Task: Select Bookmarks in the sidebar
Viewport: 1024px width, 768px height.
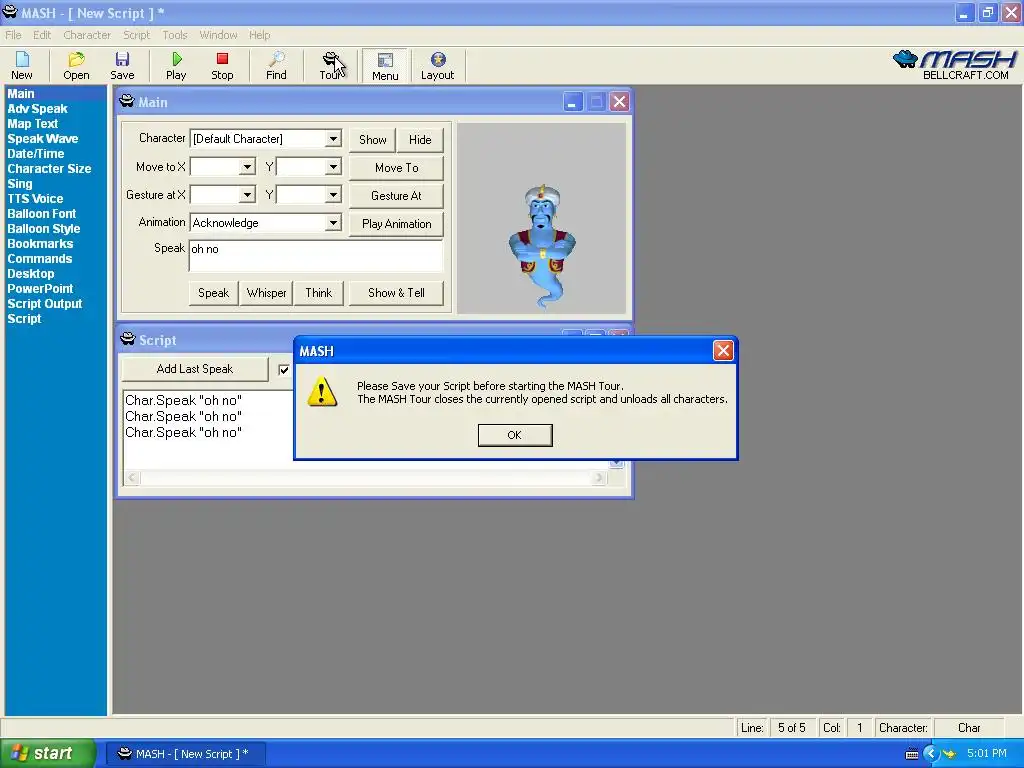Action: [40, 244]
